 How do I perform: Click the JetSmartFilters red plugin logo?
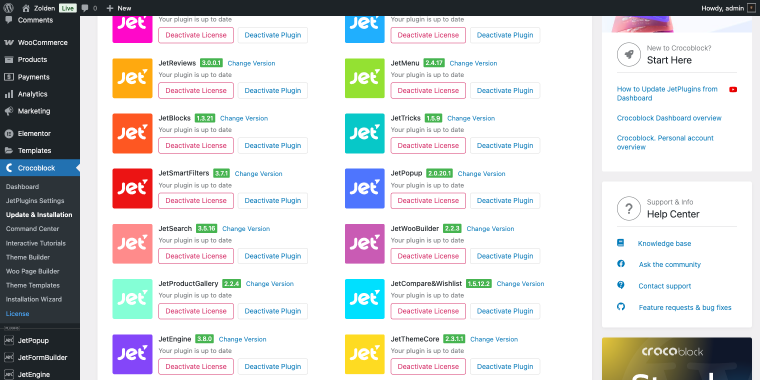coord(132,189)
